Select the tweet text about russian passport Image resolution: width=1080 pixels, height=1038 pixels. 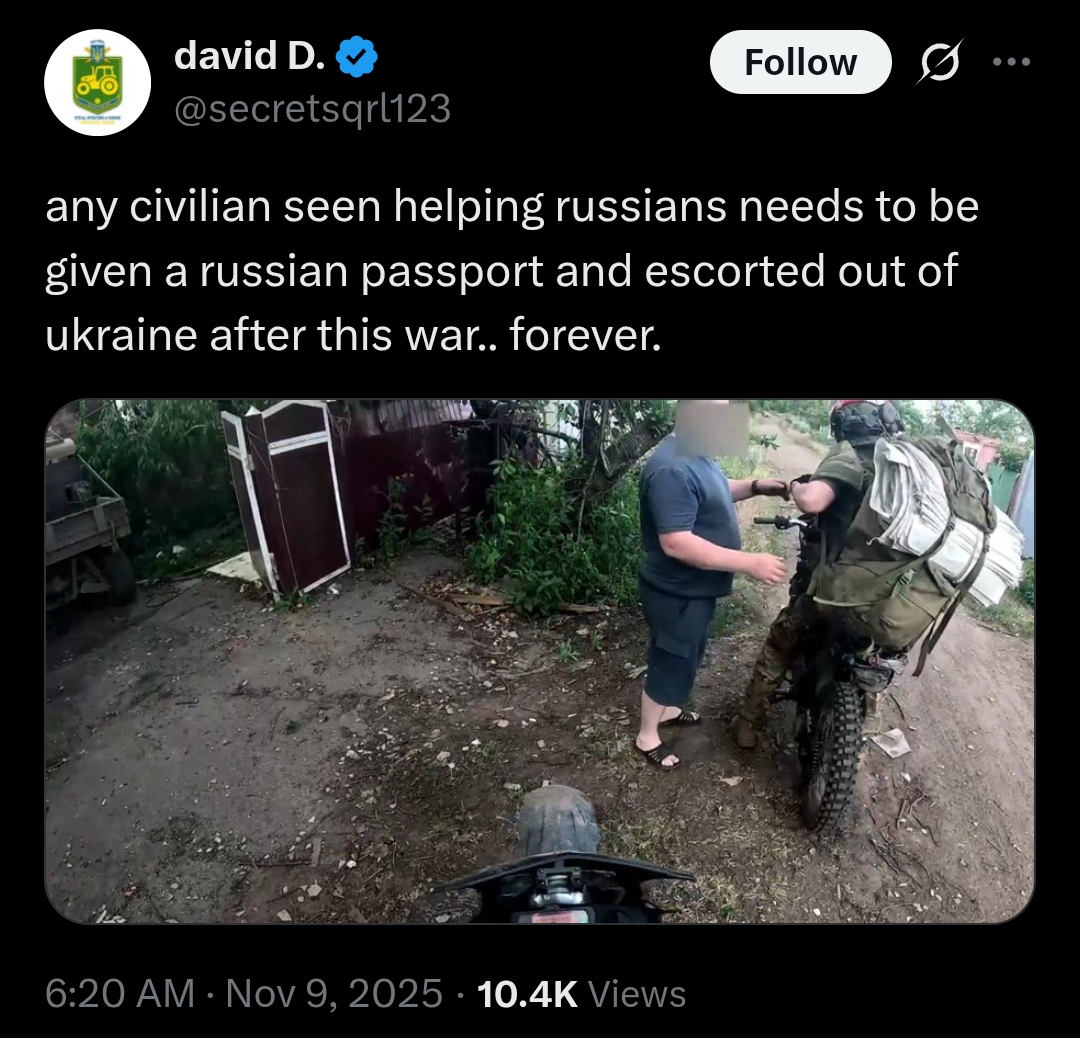tap(512, 271)
